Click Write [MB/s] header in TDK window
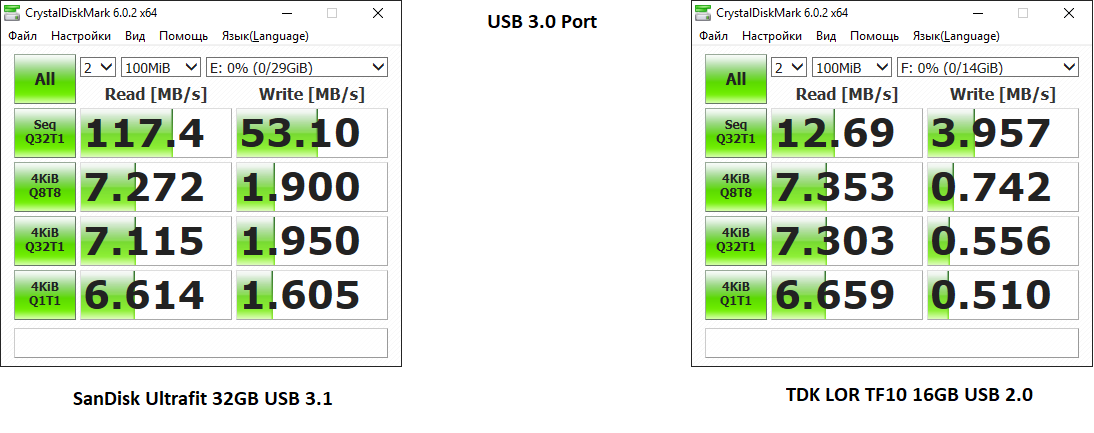 coord(1003,93)
